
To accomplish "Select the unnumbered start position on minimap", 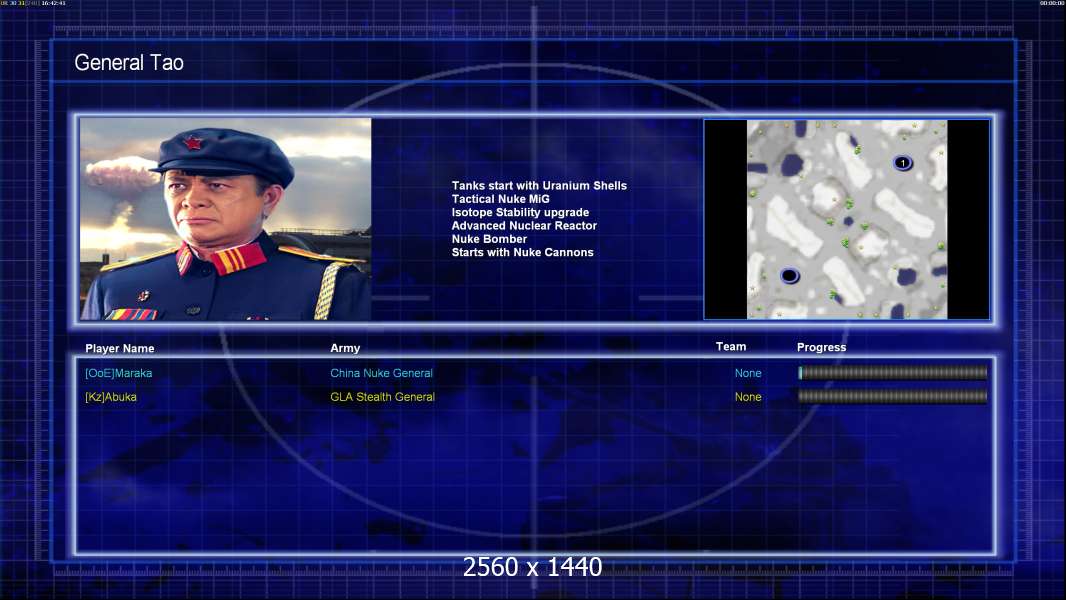I will point(789,276).
